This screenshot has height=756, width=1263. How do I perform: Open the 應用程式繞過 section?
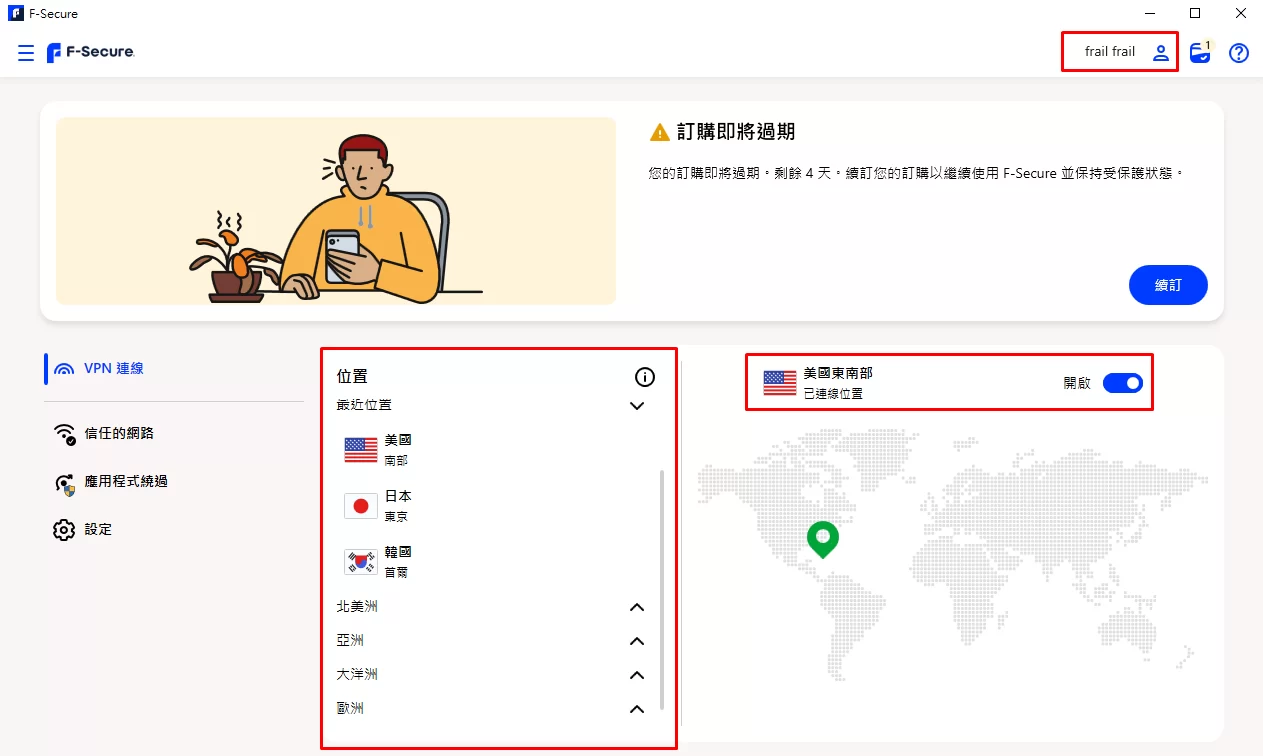pos(126,481)
